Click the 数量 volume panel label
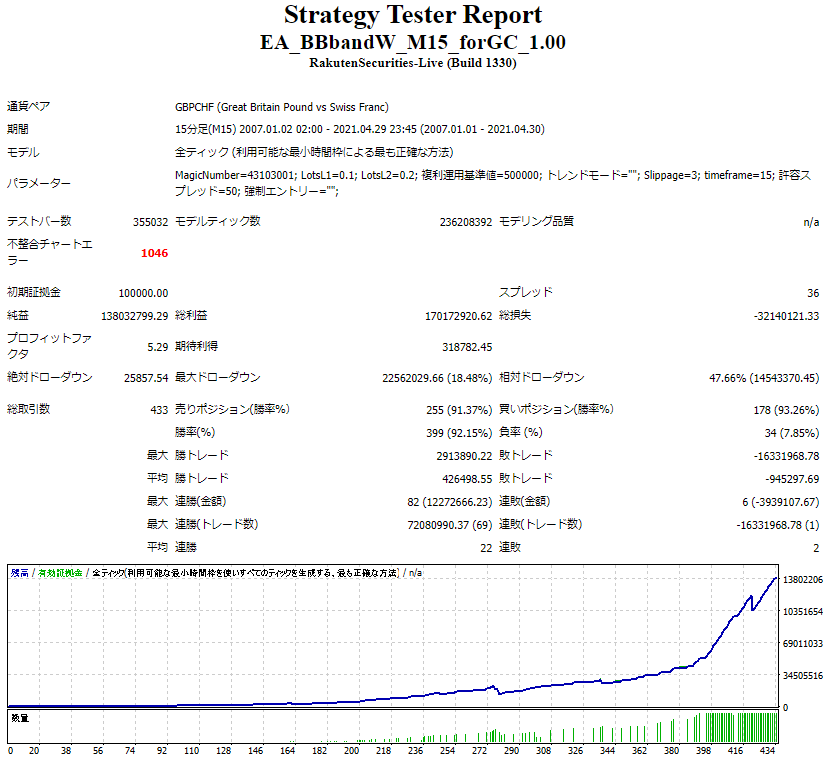829x760 pixels. pos(20,718)
